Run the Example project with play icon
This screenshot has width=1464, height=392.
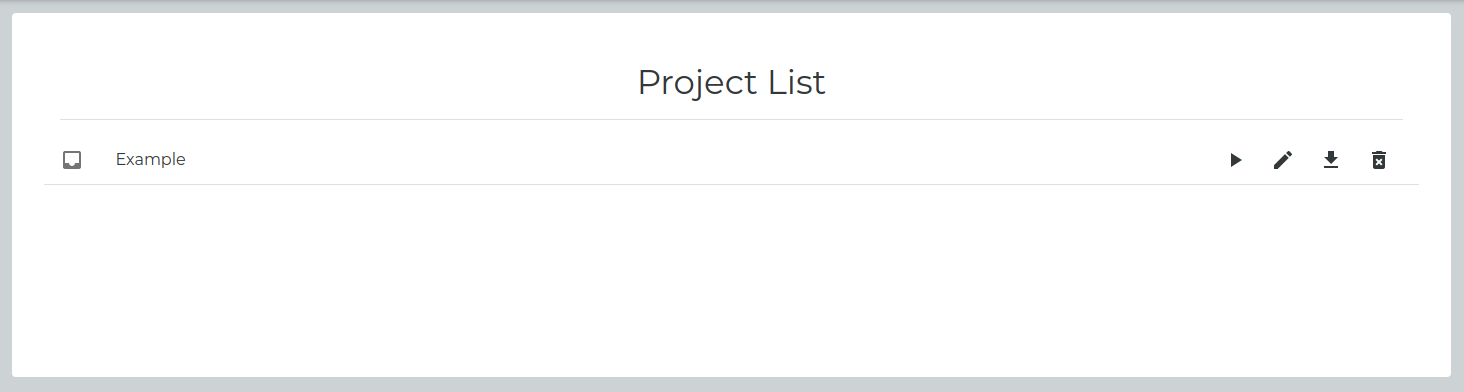tap(1236, 160)
